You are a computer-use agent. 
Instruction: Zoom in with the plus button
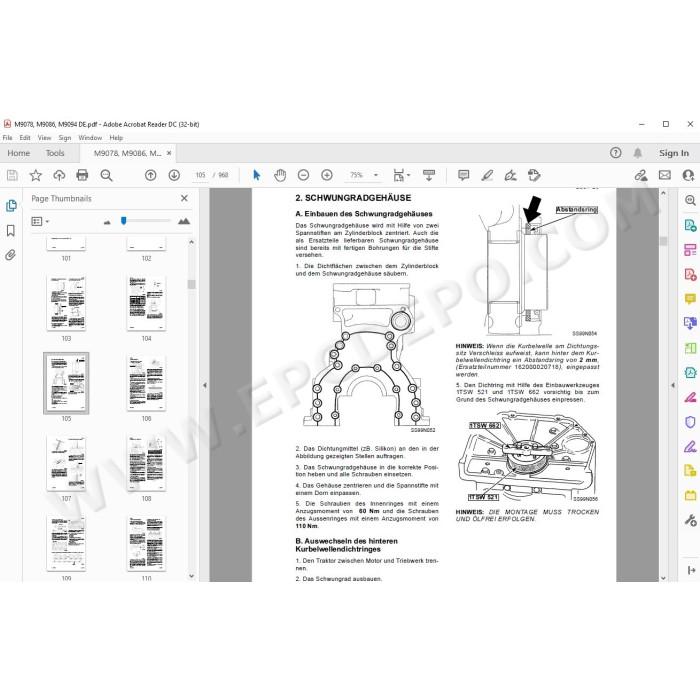click(x=327, y=175)
